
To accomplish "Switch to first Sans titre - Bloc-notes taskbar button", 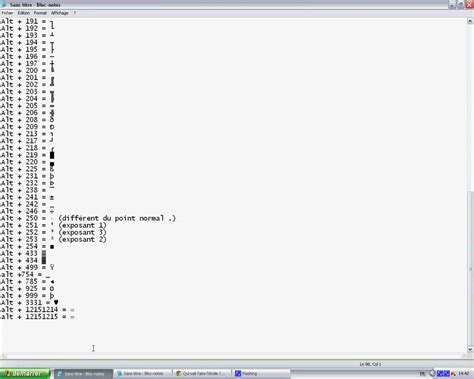I will 83,374.
